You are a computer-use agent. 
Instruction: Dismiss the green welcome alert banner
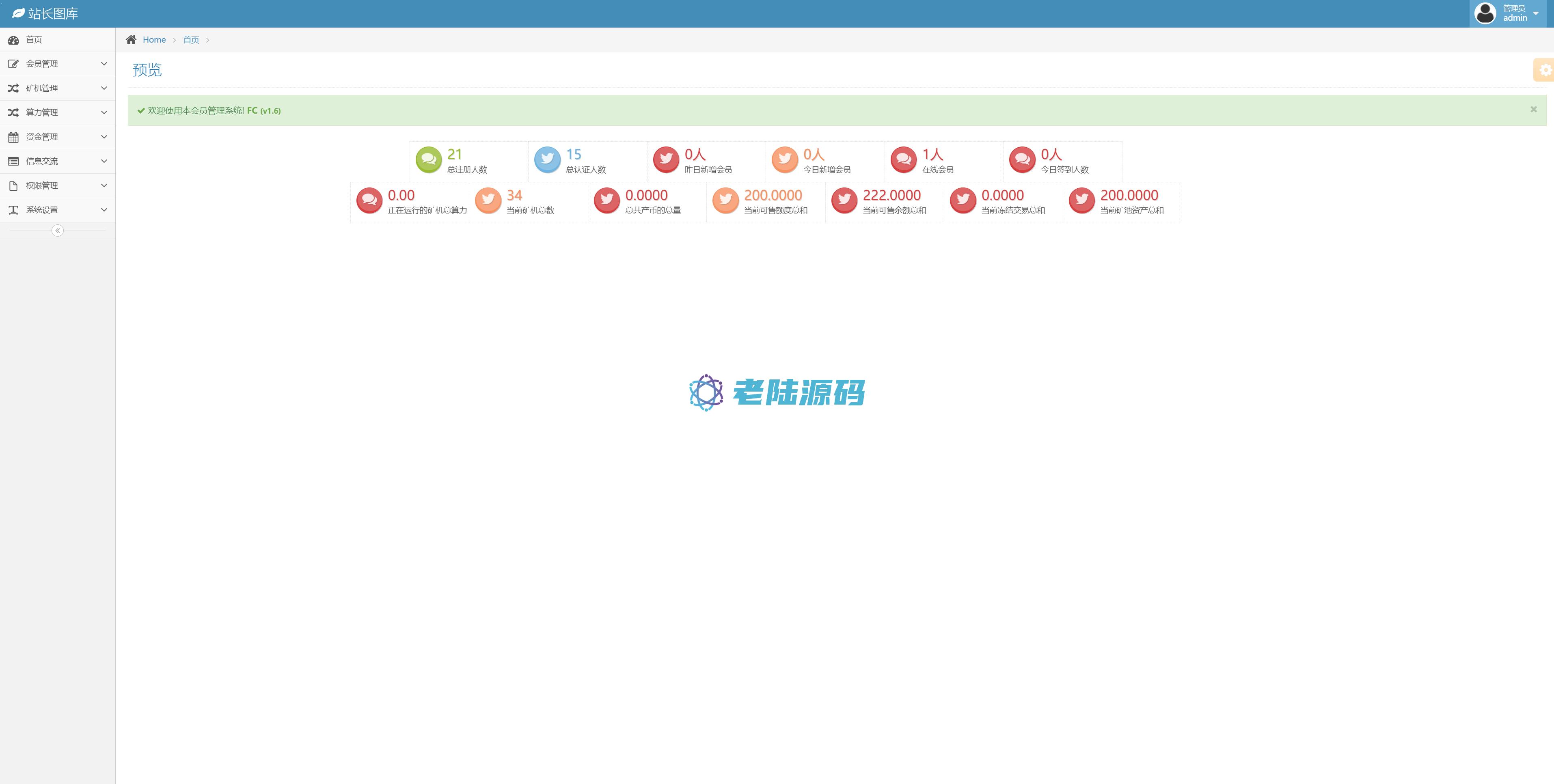(x=1533, y=109)
